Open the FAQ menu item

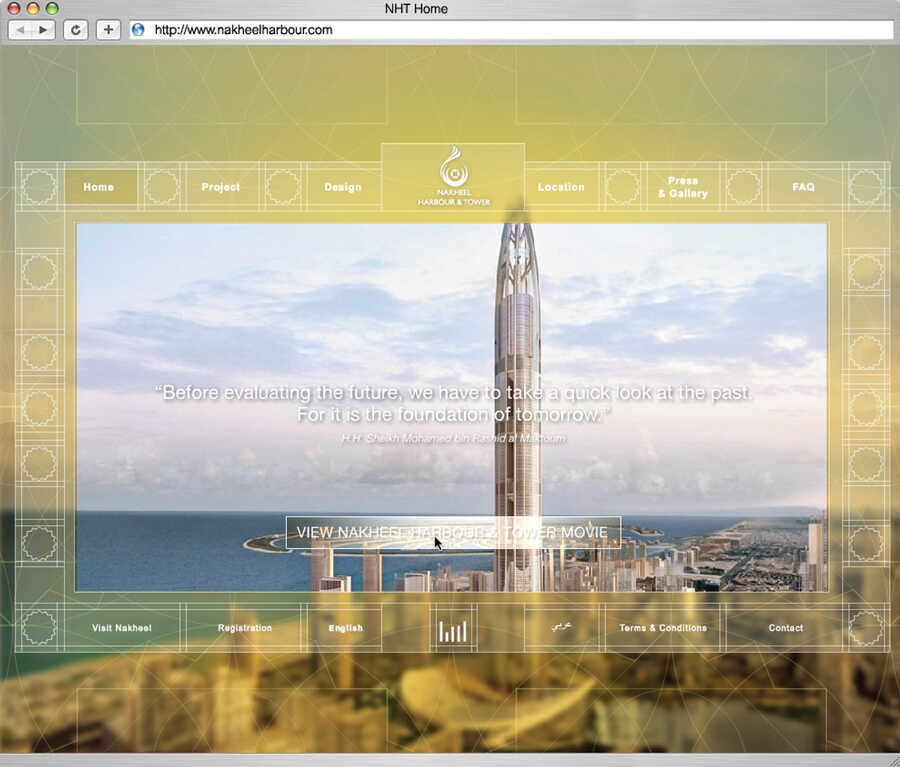pyautogui.click(x=804, y=187)
